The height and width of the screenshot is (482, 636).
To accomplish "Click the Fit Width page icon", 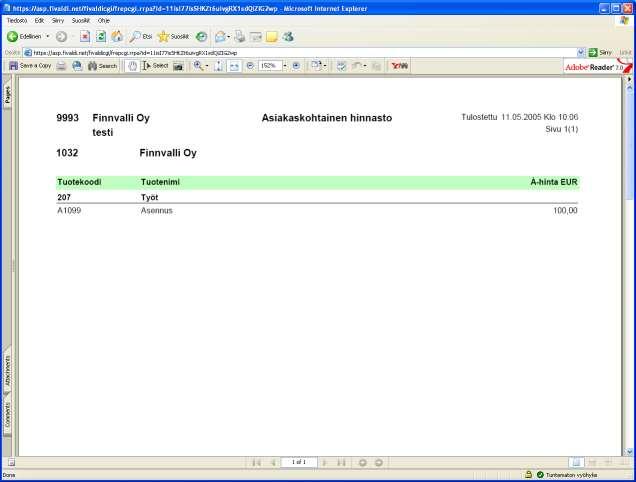I will [234, 66].
